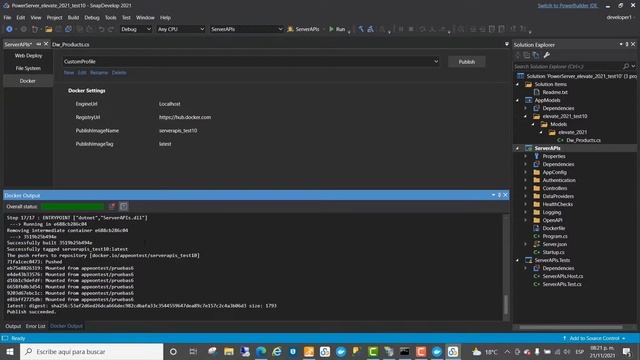Image resolution: width=640 pixels, height=360 pixels.
Task: Close the Docker Output panel
Action: click(x=505, y=195)
